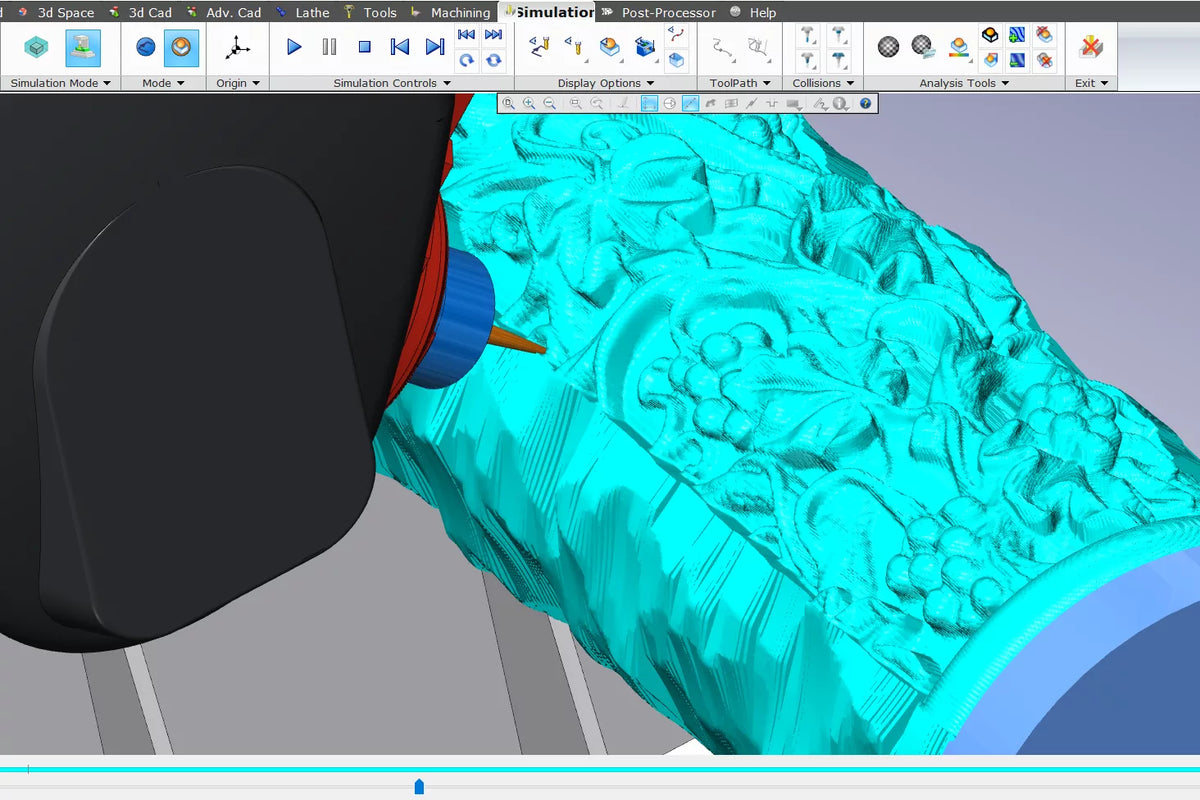Click the Exit simulation red-cross icon

click(1091, 46)
